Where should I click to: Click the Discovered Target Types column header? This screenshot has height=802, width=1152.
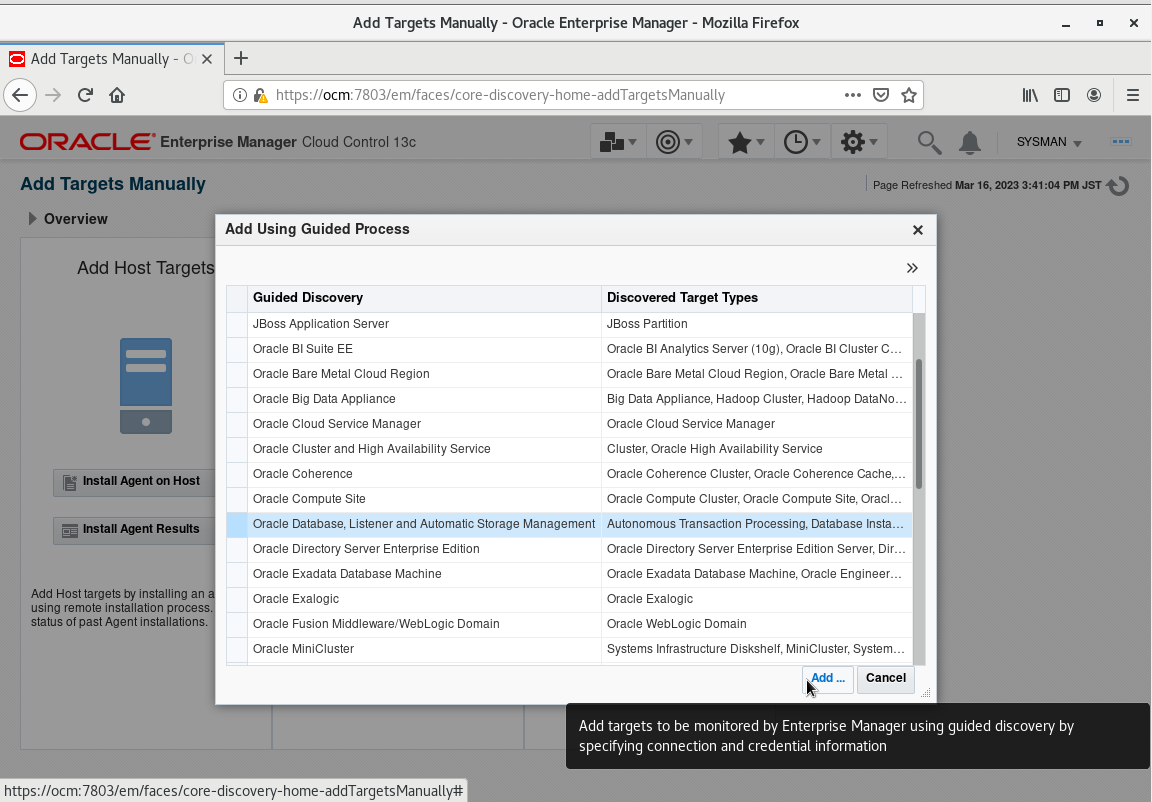756,297
